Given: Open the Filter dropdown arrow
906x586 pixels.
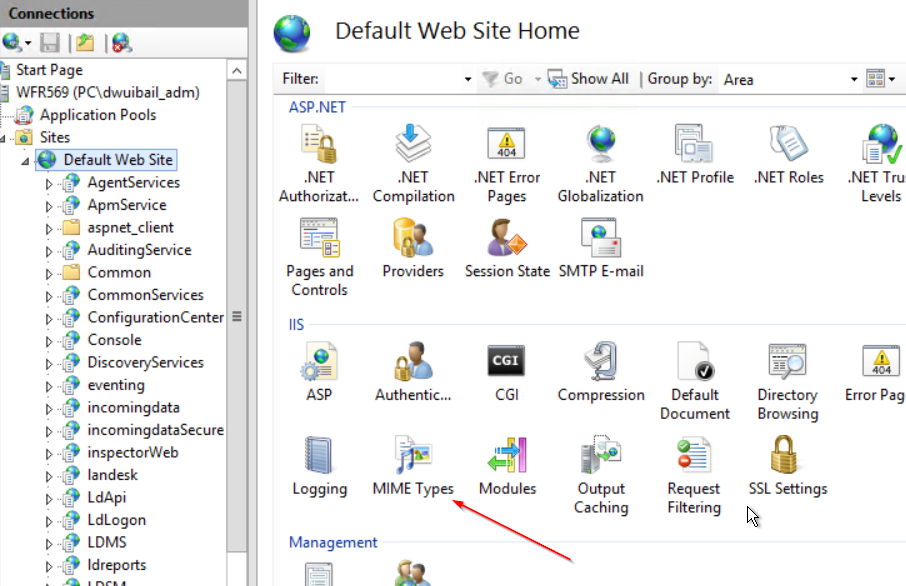Looking at the screenshot, I should (467, 79).
